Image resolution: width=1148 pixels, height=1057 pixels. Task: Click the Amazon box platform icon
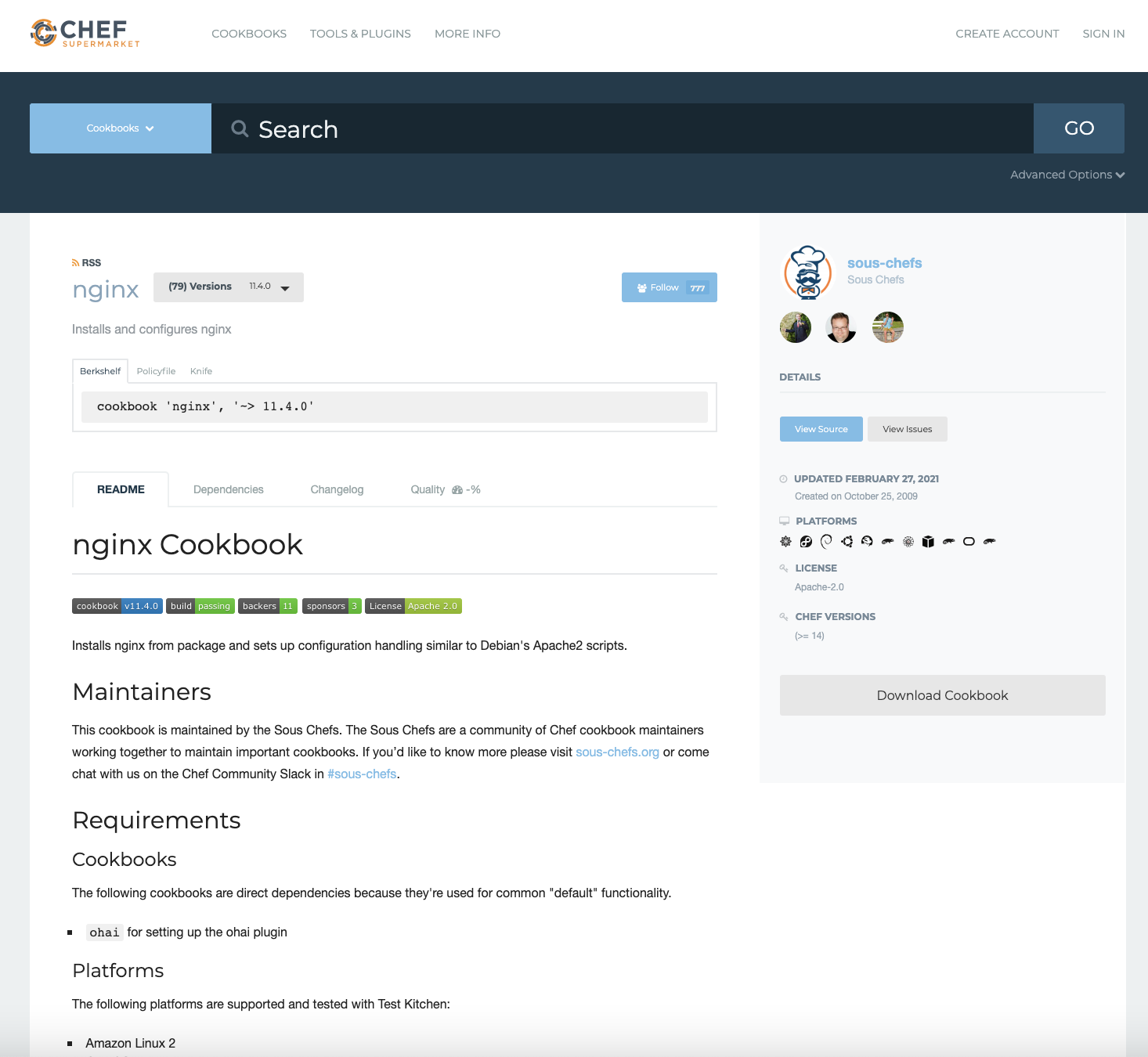[x=929, y=541]
